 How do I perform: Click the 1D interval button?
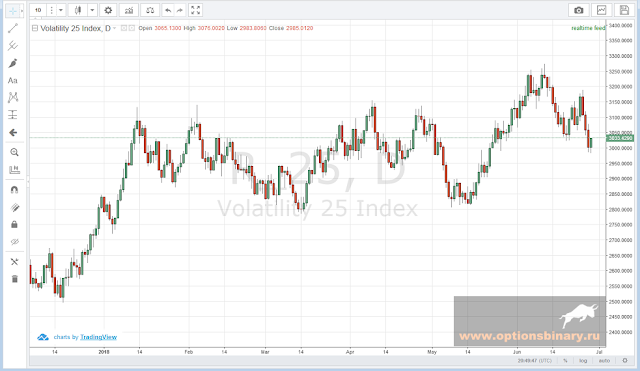pos(38,10)
